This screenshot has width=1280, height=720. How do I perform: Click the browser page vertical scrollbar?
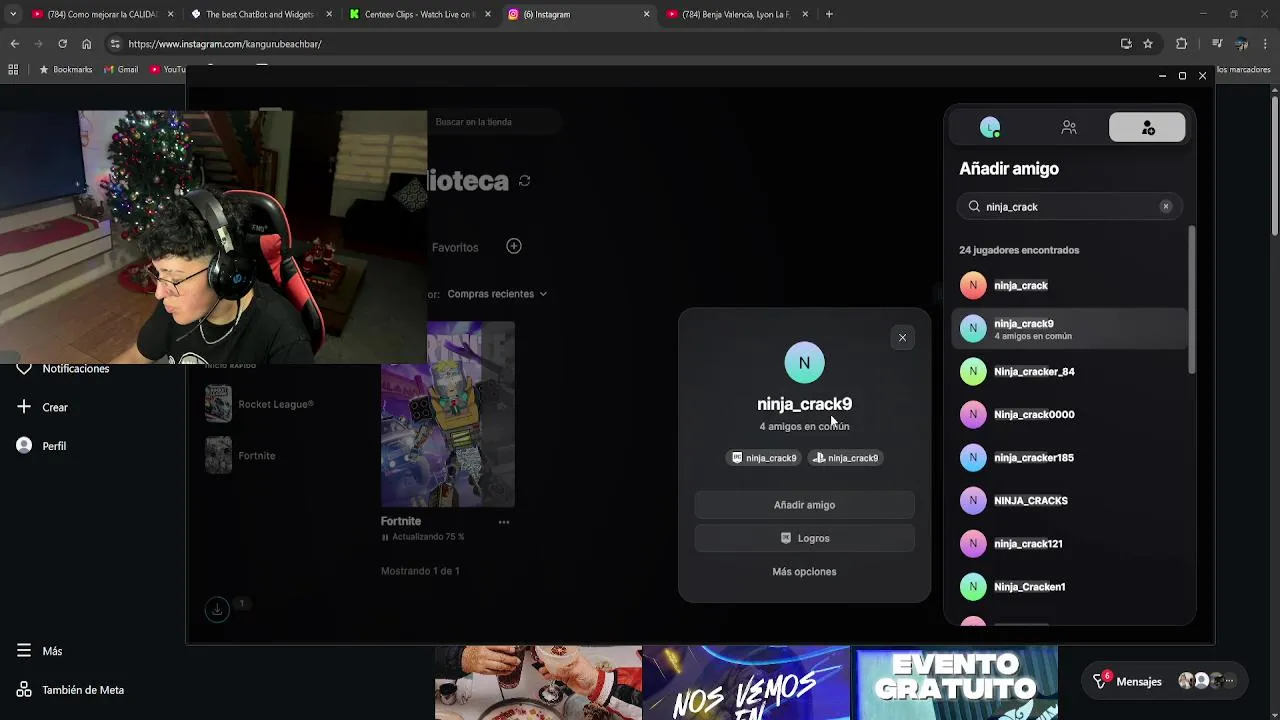pos(1274,165)
